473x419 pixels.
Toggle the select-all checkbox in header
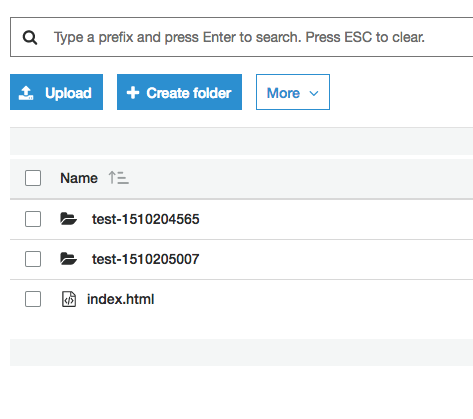coord(33,178)
